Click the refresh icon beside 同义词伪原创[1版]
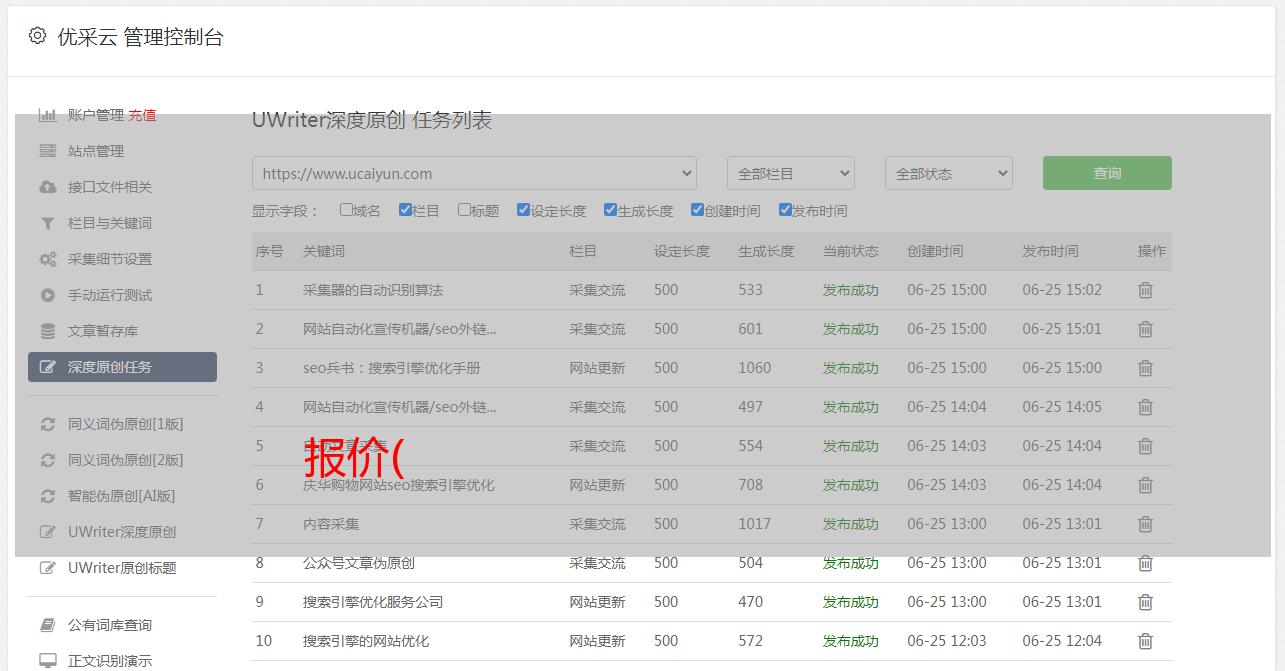This screenshot has height=671, width=1285. point(47,424)
